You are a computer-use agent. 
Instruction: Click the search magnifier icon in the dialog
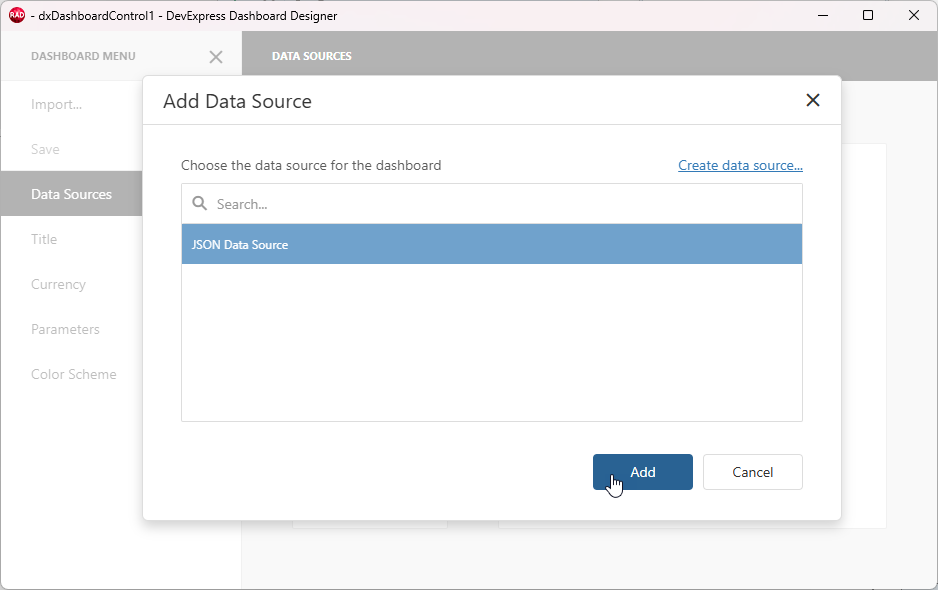coord(198,203)
